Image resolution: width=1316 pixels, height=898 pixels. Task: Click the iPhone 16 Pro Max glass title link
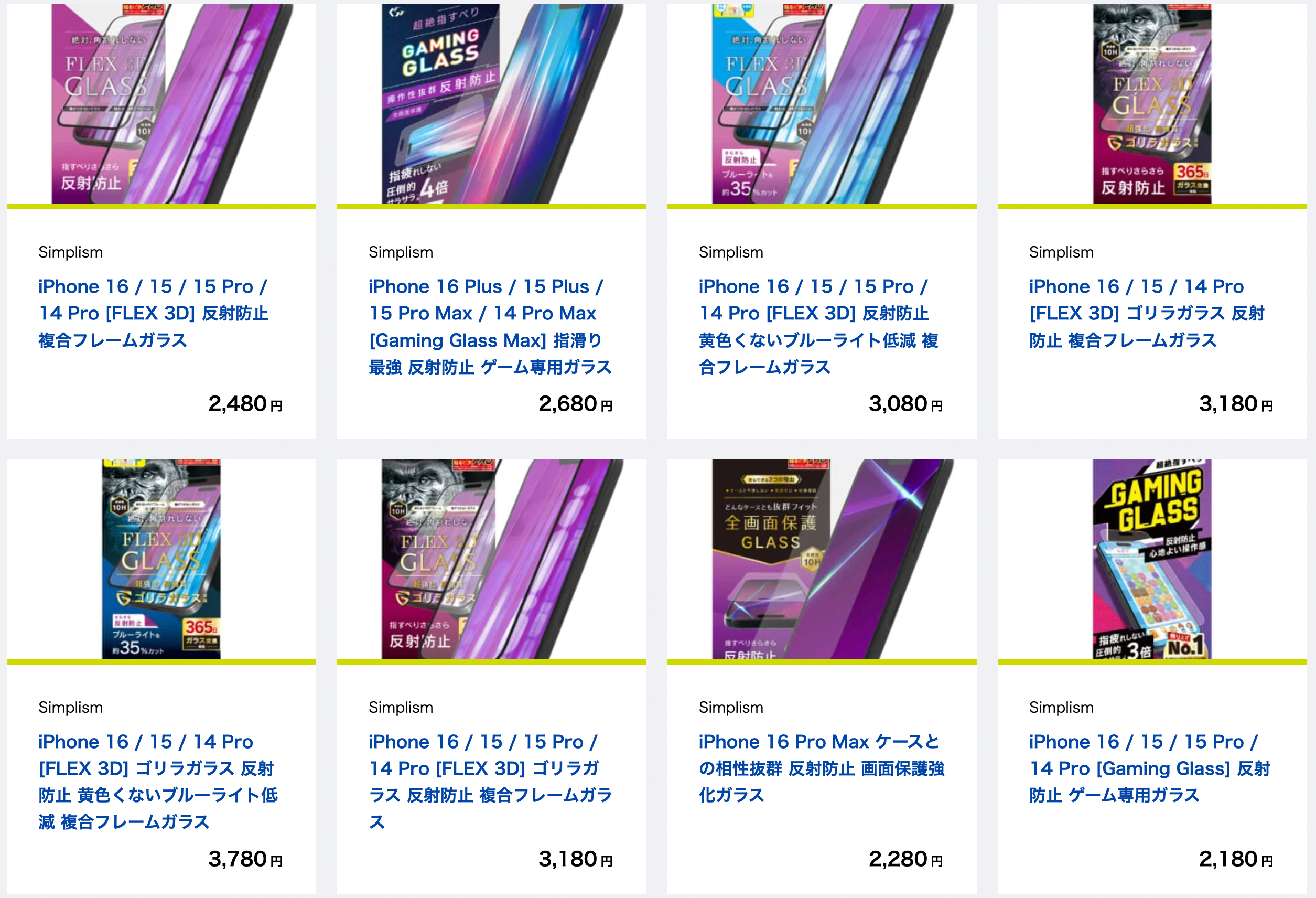pos(821,768)
